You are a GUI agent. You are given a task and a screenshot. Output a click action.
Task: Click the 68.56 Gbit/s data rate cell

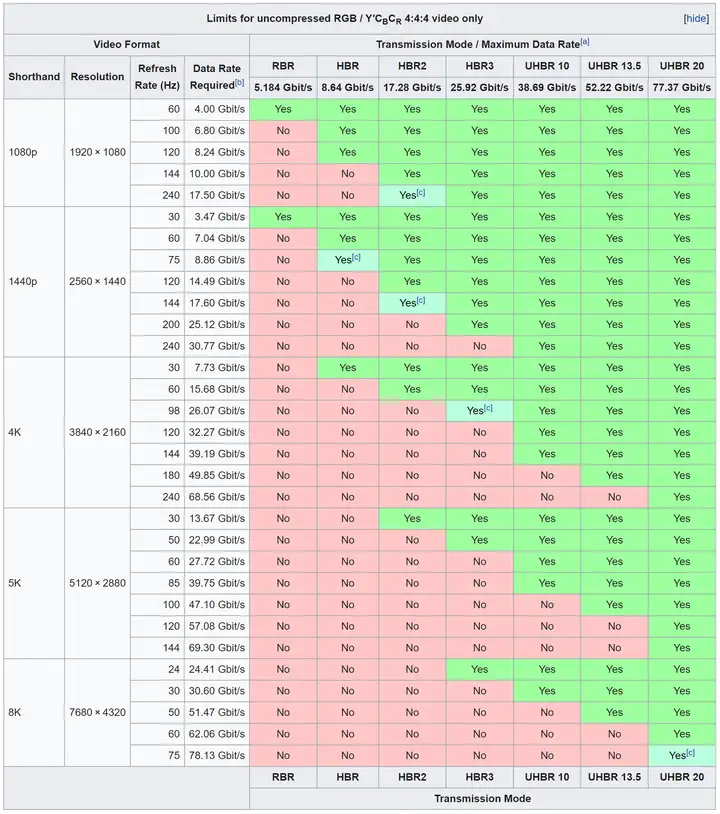[x=217, y=497]
